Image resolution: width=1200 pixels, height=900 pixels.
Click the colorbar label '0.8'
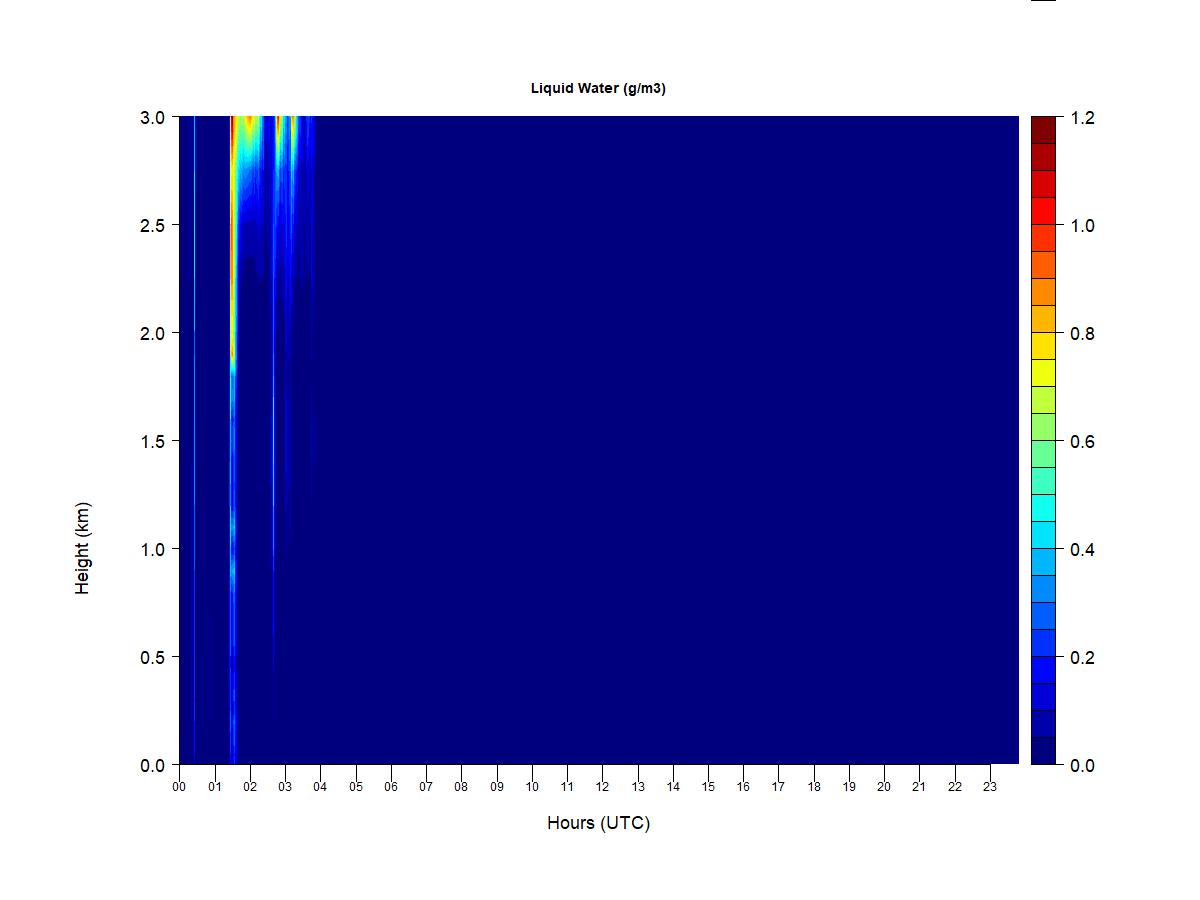pyautogui.click(x=1082, y=334)
